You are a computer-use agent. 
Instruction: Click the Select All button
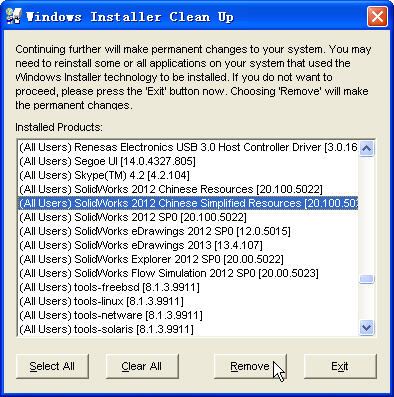point(52,366)
